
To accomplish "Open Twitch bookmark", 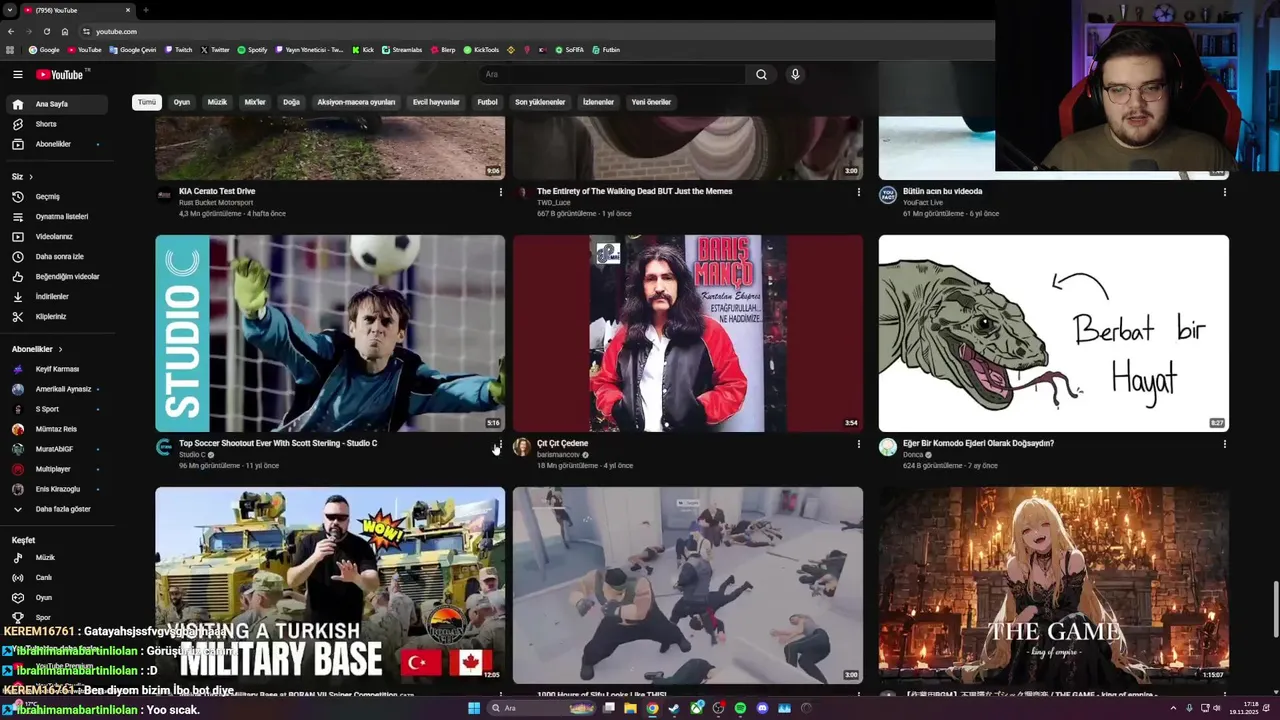I will [x=179, y=49].
